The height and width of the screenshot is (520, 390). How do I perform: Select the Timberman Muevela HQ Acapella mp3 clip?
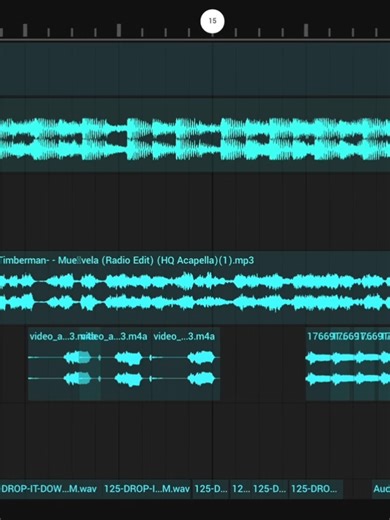pos(195,288)
